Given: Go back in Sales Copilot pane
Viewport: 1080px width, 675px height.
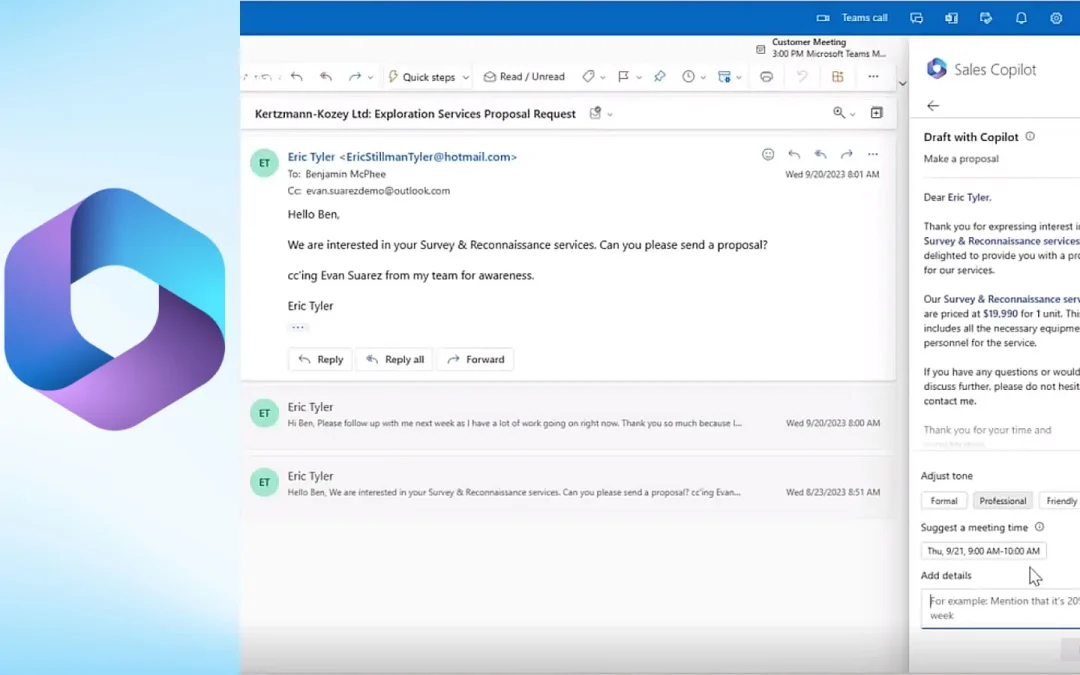Looking at the screenshot, I should pyautogui.click(x=933, y=106).
